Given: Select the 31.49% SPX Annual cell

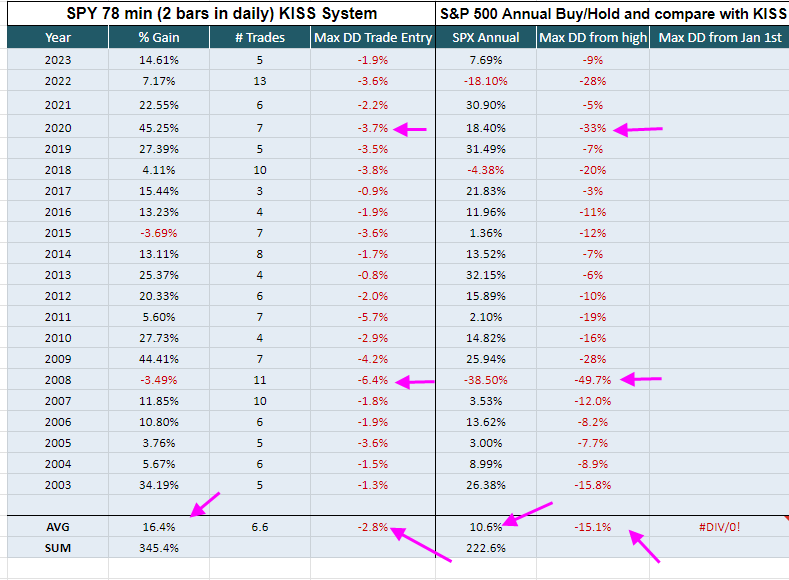Looking at the screenshot, I should (486, 149).
